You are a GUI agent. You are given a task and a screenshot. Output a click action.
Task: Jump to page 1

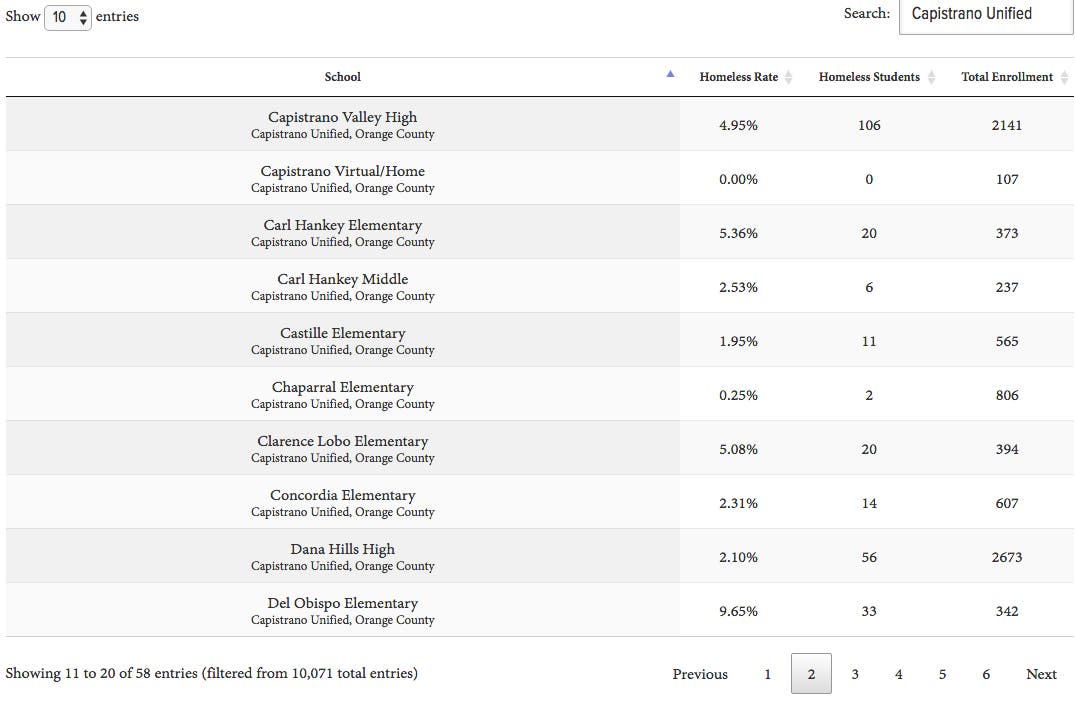click(x=767, y=674)
